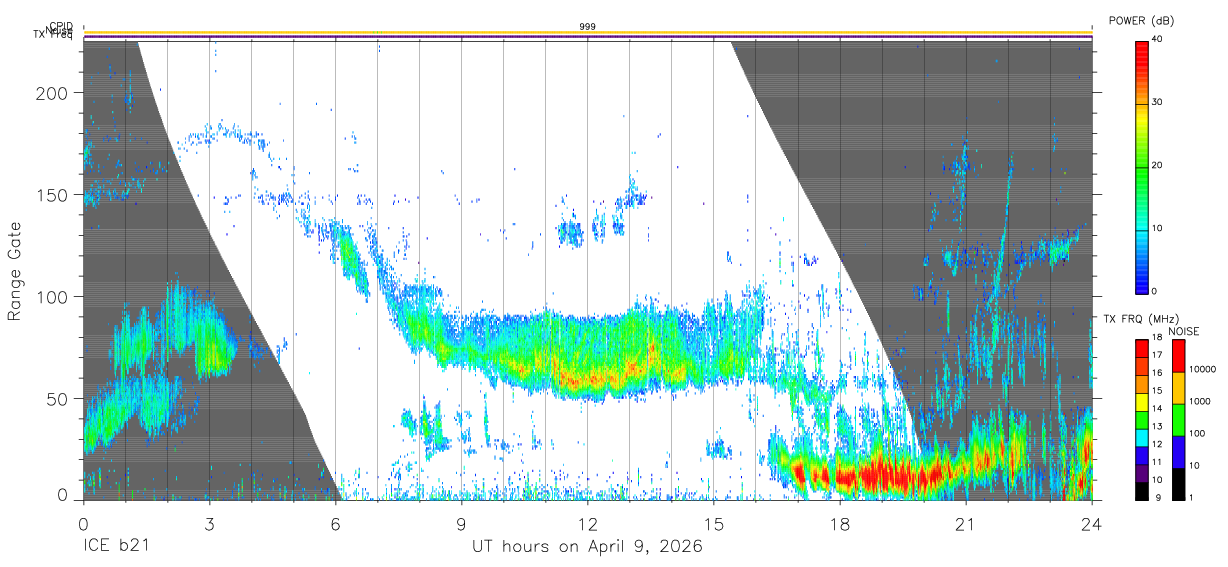The width and height of the screenshot is (1228, 567).
Task: Click the POWER (dB) color scale bar
Action: [1141, 166]
